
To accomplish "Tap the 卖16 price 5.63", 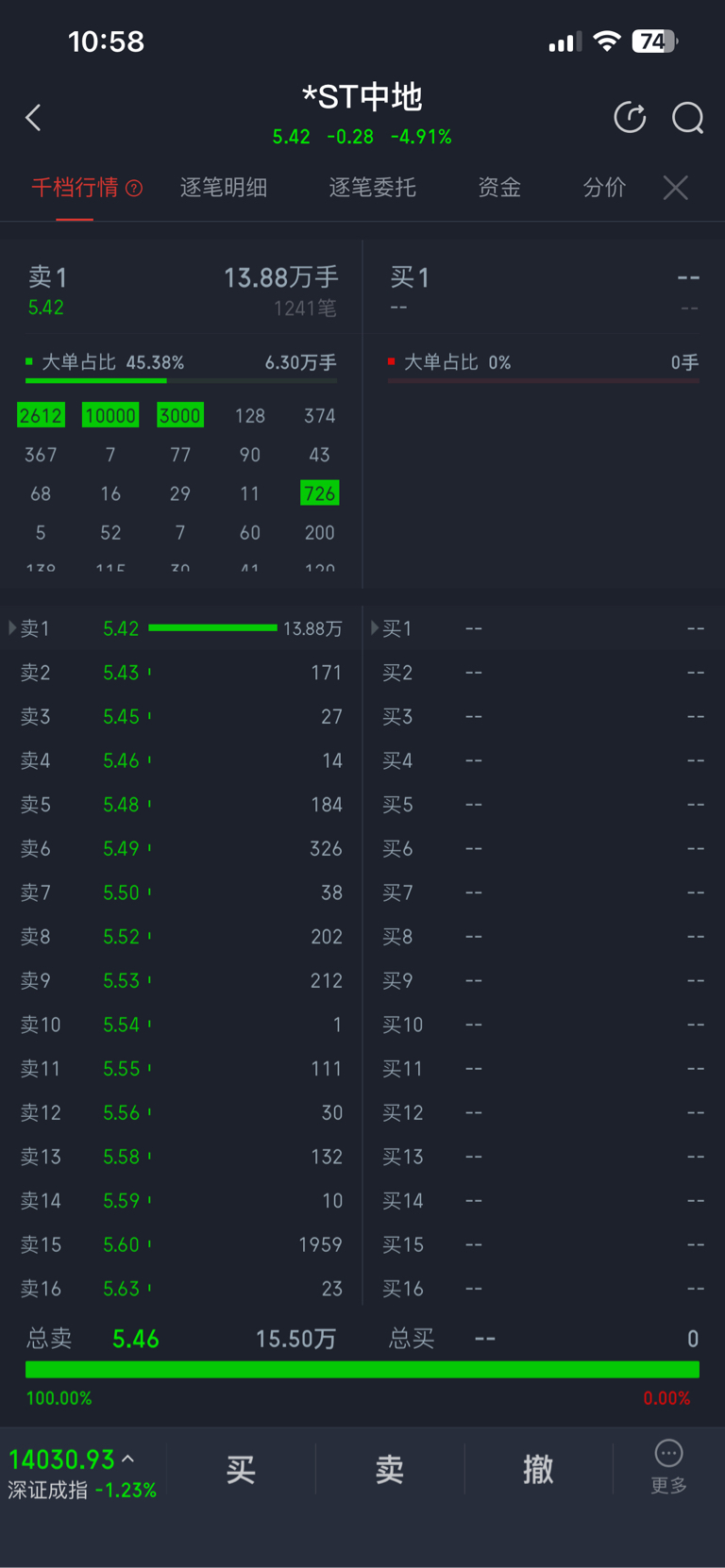I will (x=121, y=1289).
